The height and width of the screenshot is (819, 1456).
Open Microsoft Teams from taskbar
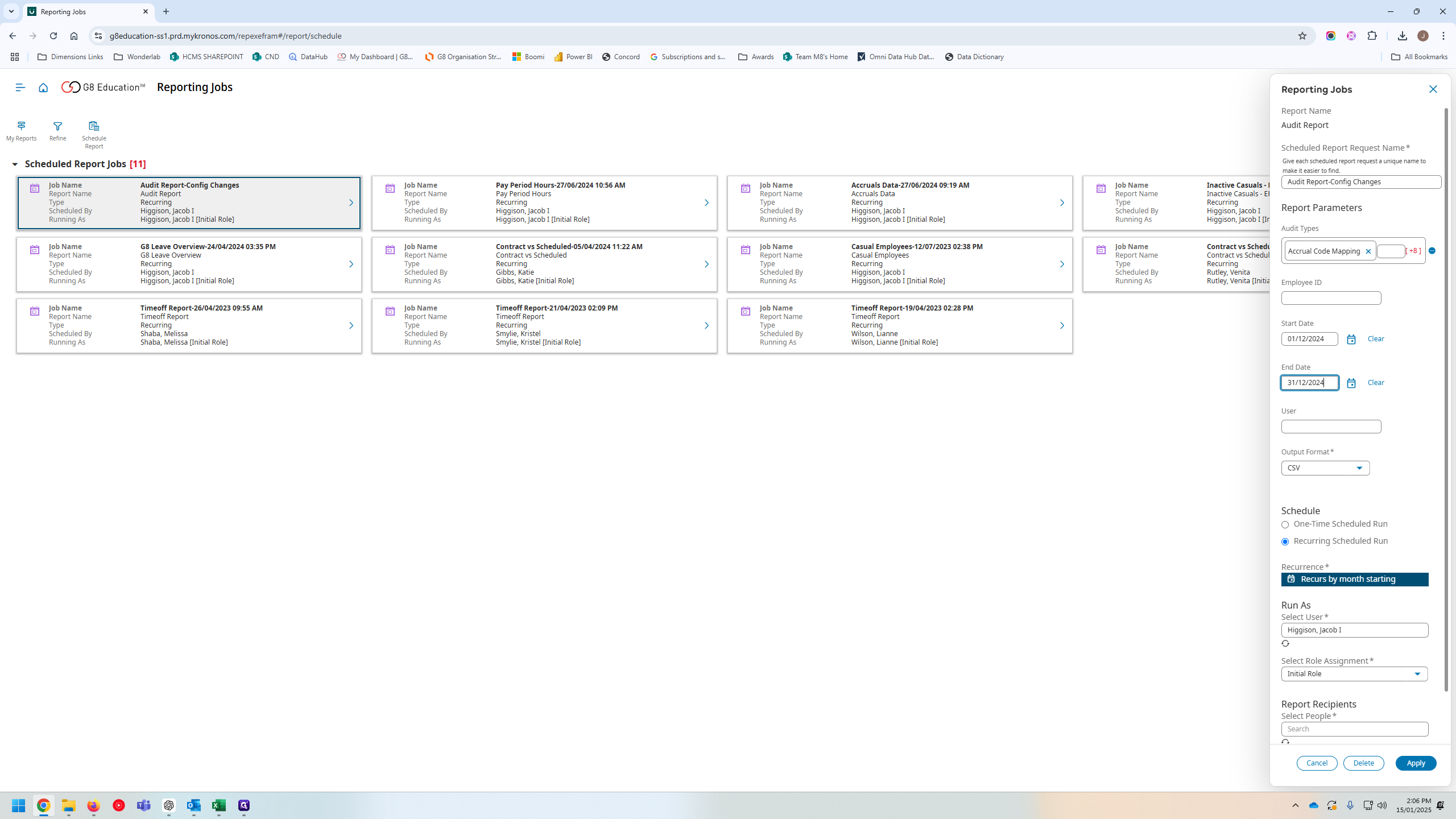(144, 805)
